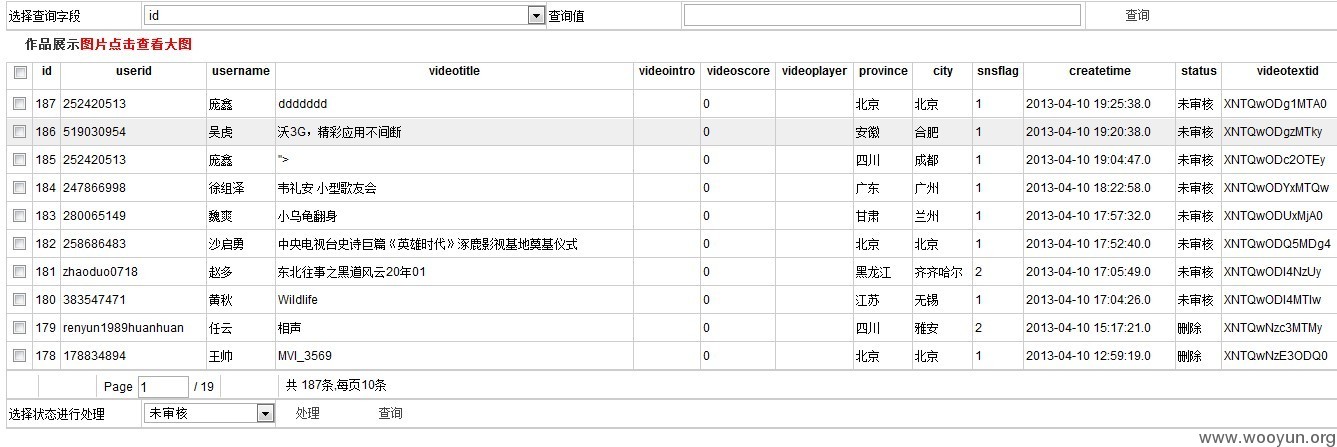Tick the select-all checkbox in header
1337x447 pixels.
click(x=20, y=73)
